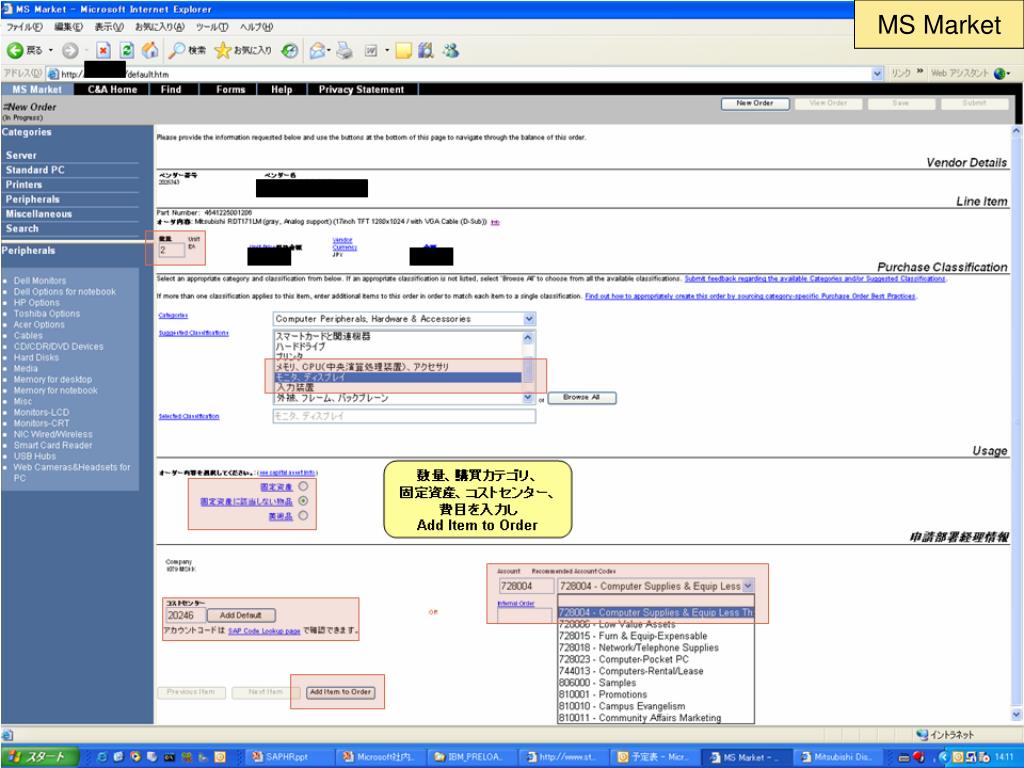Click the Research books icon
The image size is (1024, 768).
426,50
